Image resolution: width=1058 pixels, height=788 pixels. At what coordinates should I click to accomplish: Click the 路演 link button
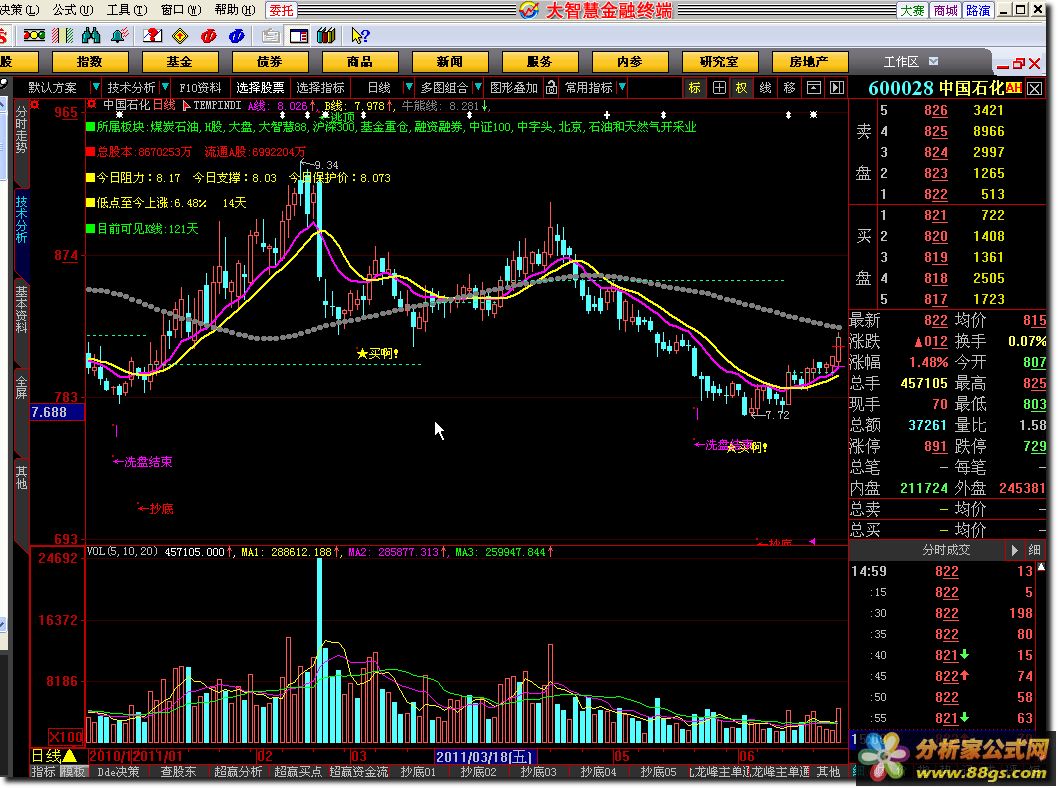click(978, 10)
